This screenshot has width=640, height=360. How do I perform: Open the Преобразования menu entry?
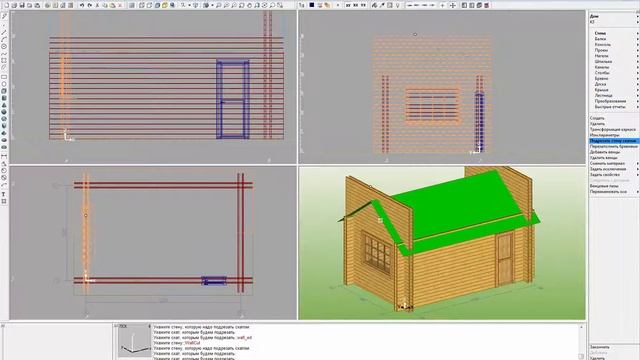point(616,101)
